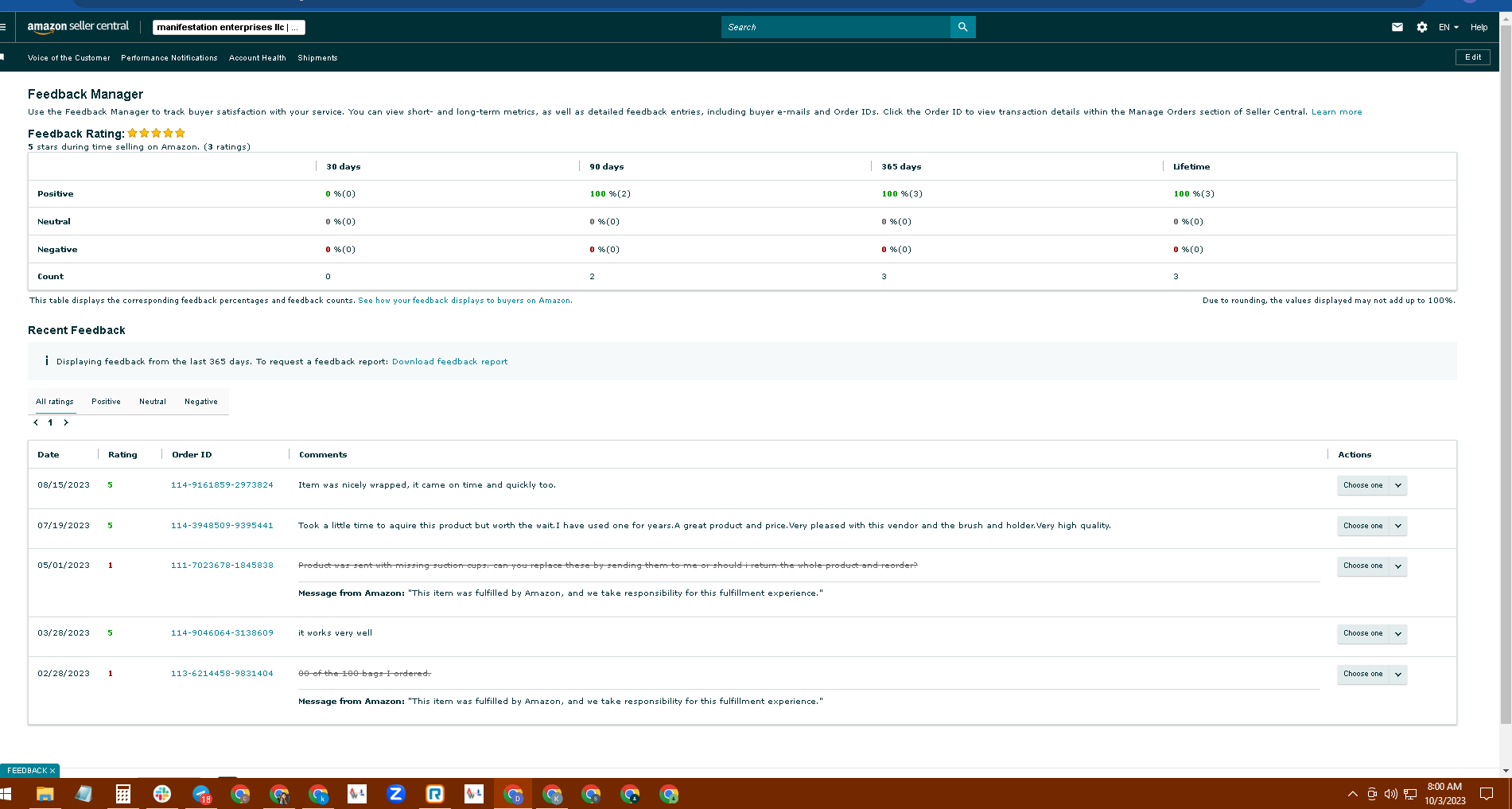This screenshot has height=809, width=1512.
Task: Click into the Search input field
Action: pyautogui.click(x=836, y=27)
